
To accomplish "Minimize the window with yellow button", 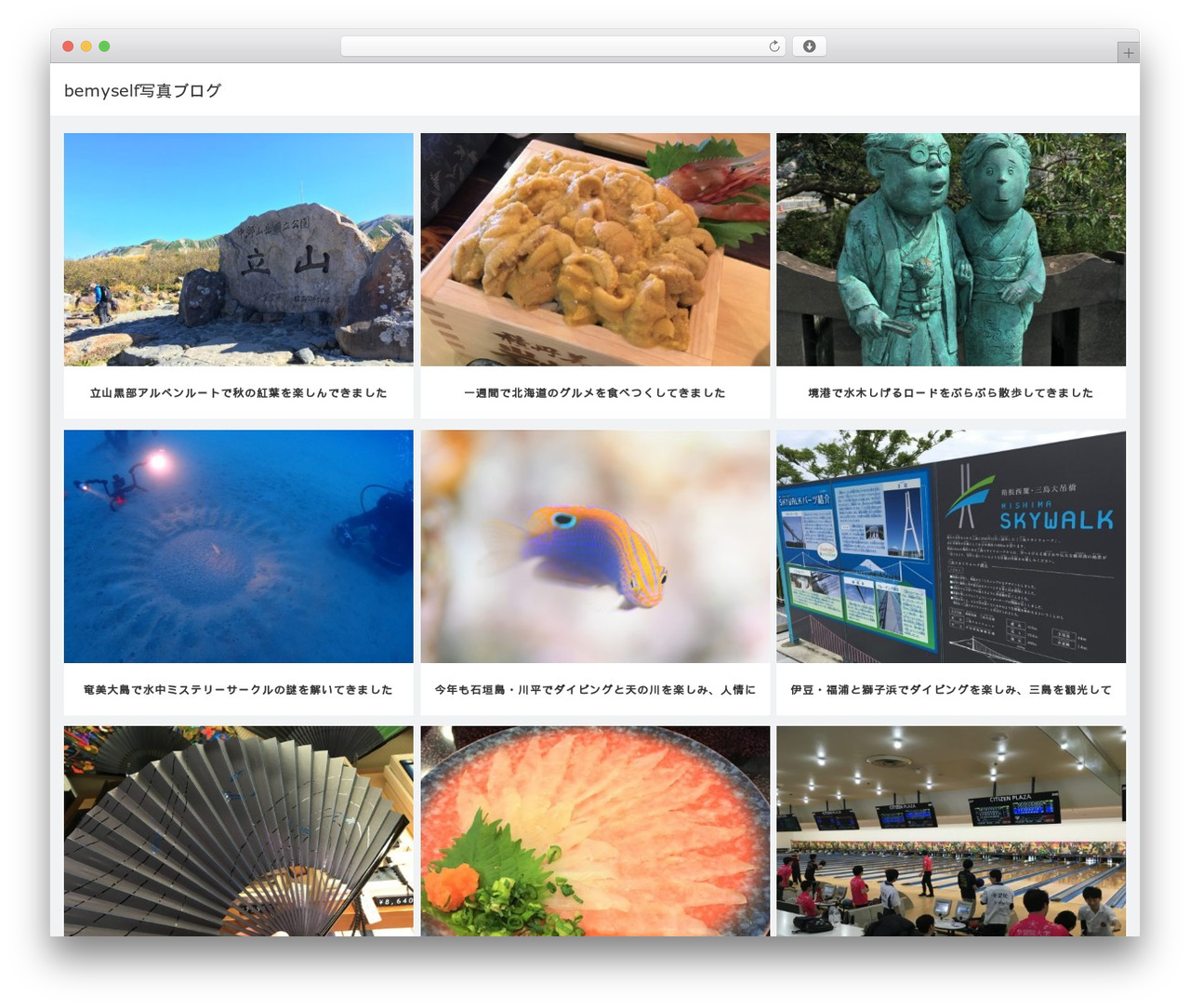I will 86,46.
